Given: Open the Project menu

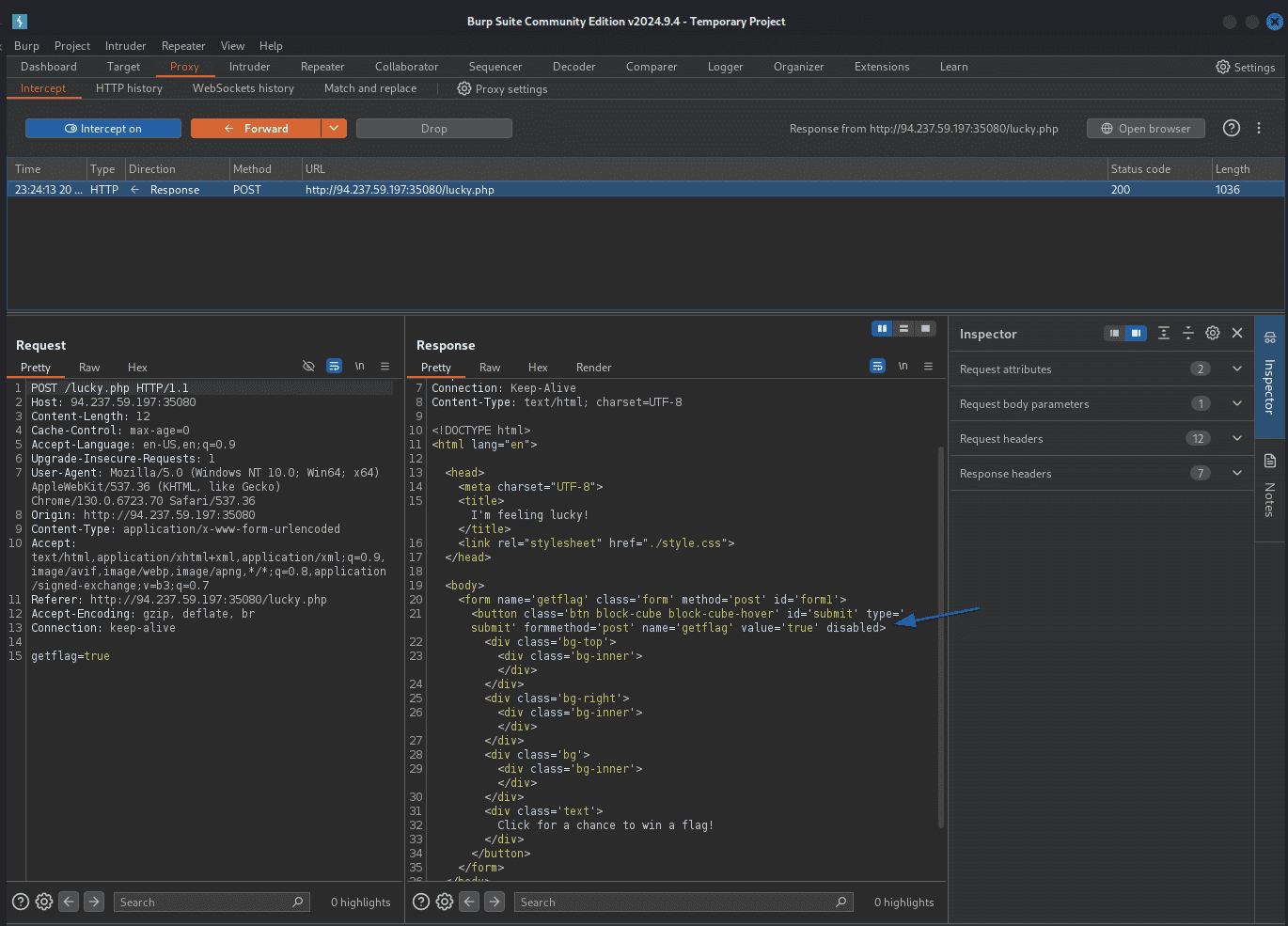Looking at the screenshot, I should 72,45.
